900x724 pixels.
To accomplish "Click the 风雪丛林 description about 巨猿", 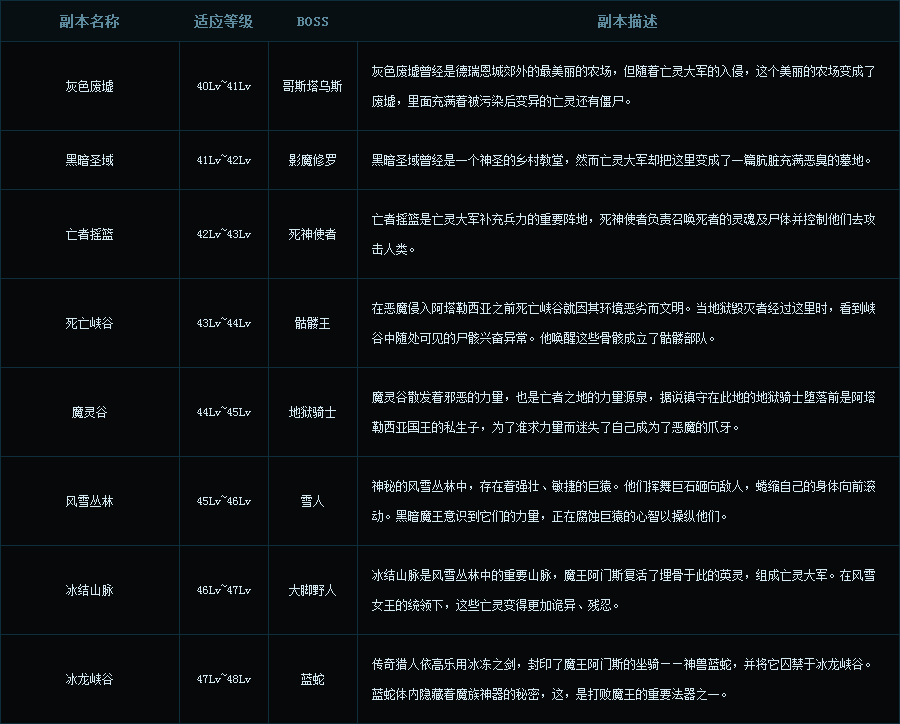I will [x=623, y=501].
